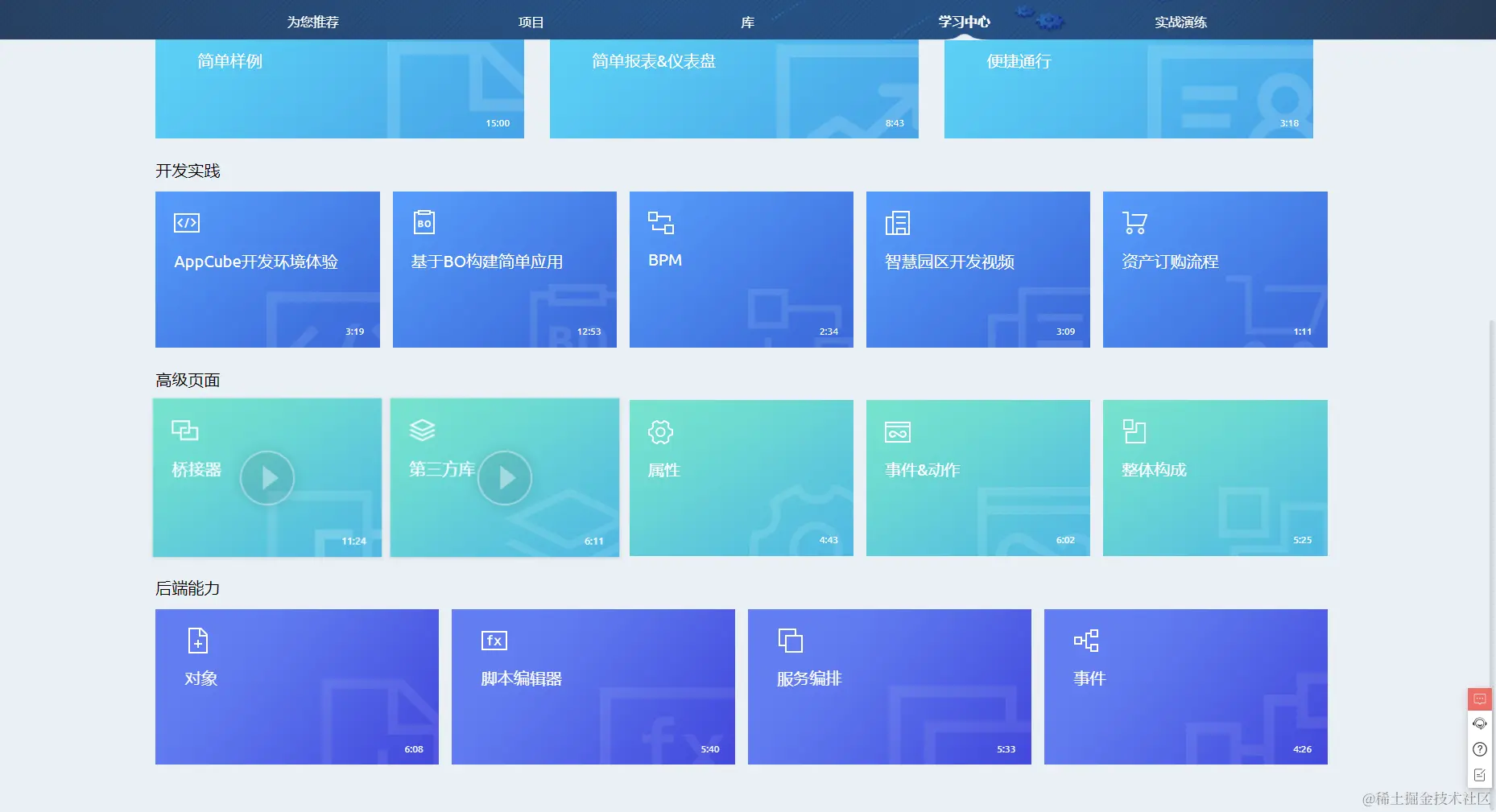1496x812 pixels.
Task: Open the 库 tab
Action: click(747, 22)
